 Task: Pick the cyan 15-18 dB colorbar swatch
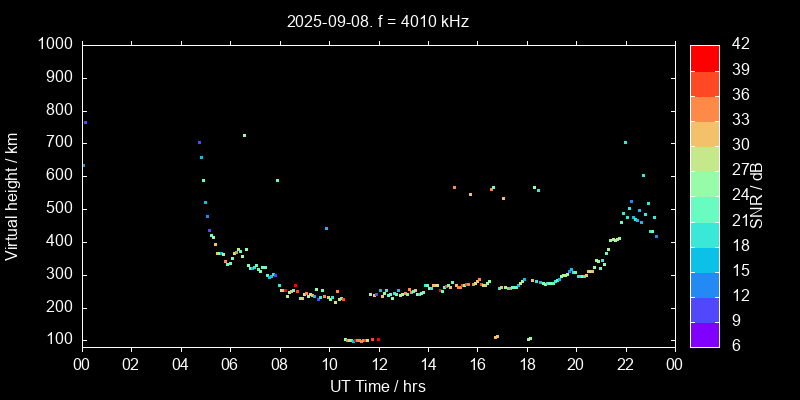tap(705, 259)
